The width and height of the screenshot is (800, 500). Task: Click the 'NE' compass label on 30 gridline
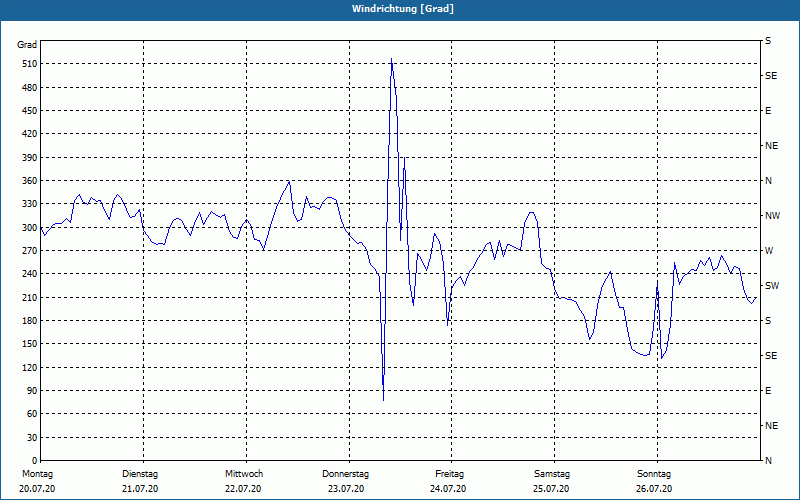click(772, 426)
